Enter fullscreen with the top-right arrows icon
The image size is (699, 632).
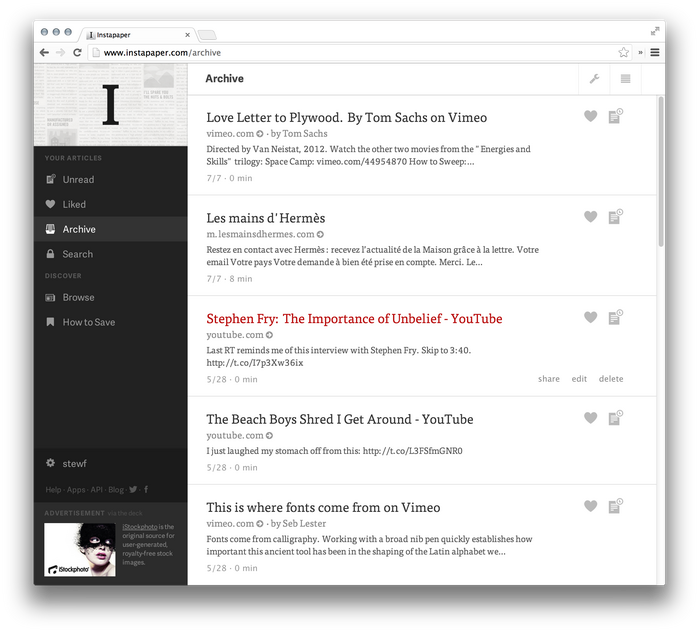[x=654, y=31]
